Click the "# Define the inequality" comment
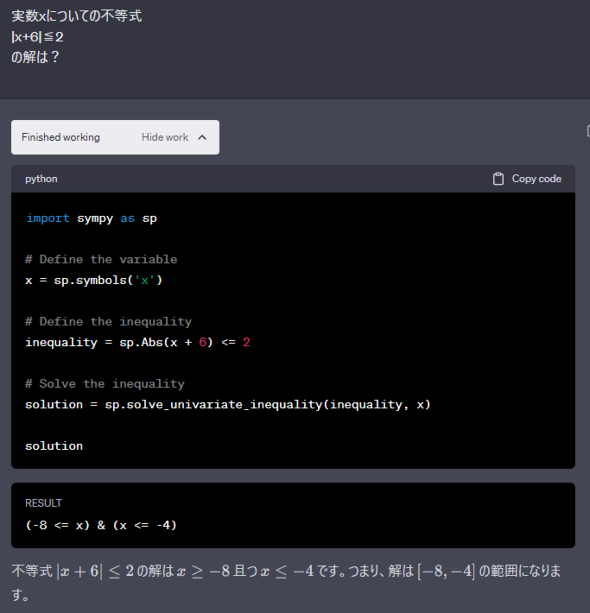 109,321
